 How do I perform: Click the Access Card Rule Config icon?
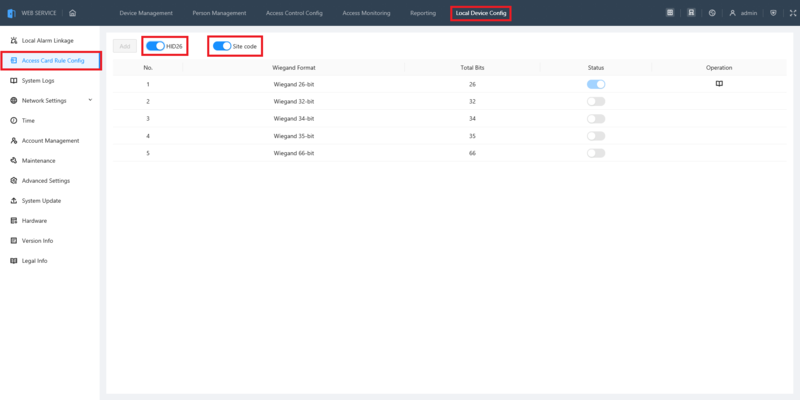click(x=14, y=60)
